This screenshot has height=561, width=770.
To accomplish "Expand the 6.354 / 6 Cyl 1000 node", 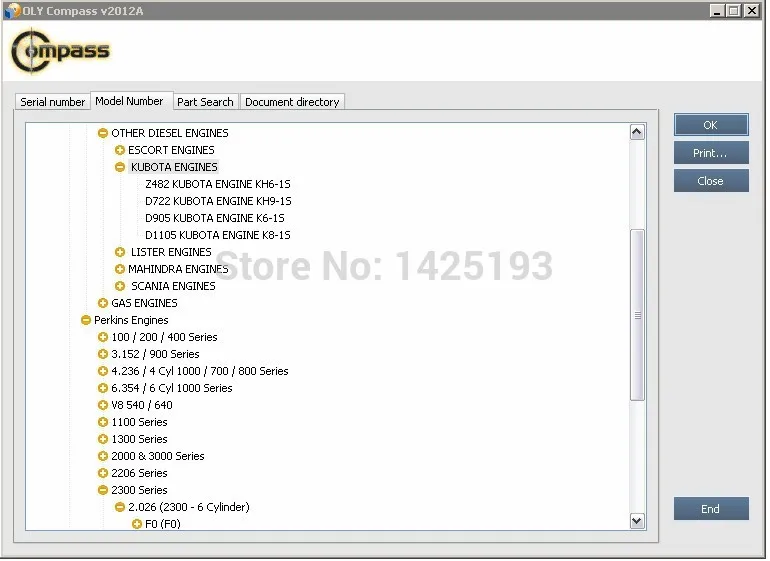I will coord(103,389).
